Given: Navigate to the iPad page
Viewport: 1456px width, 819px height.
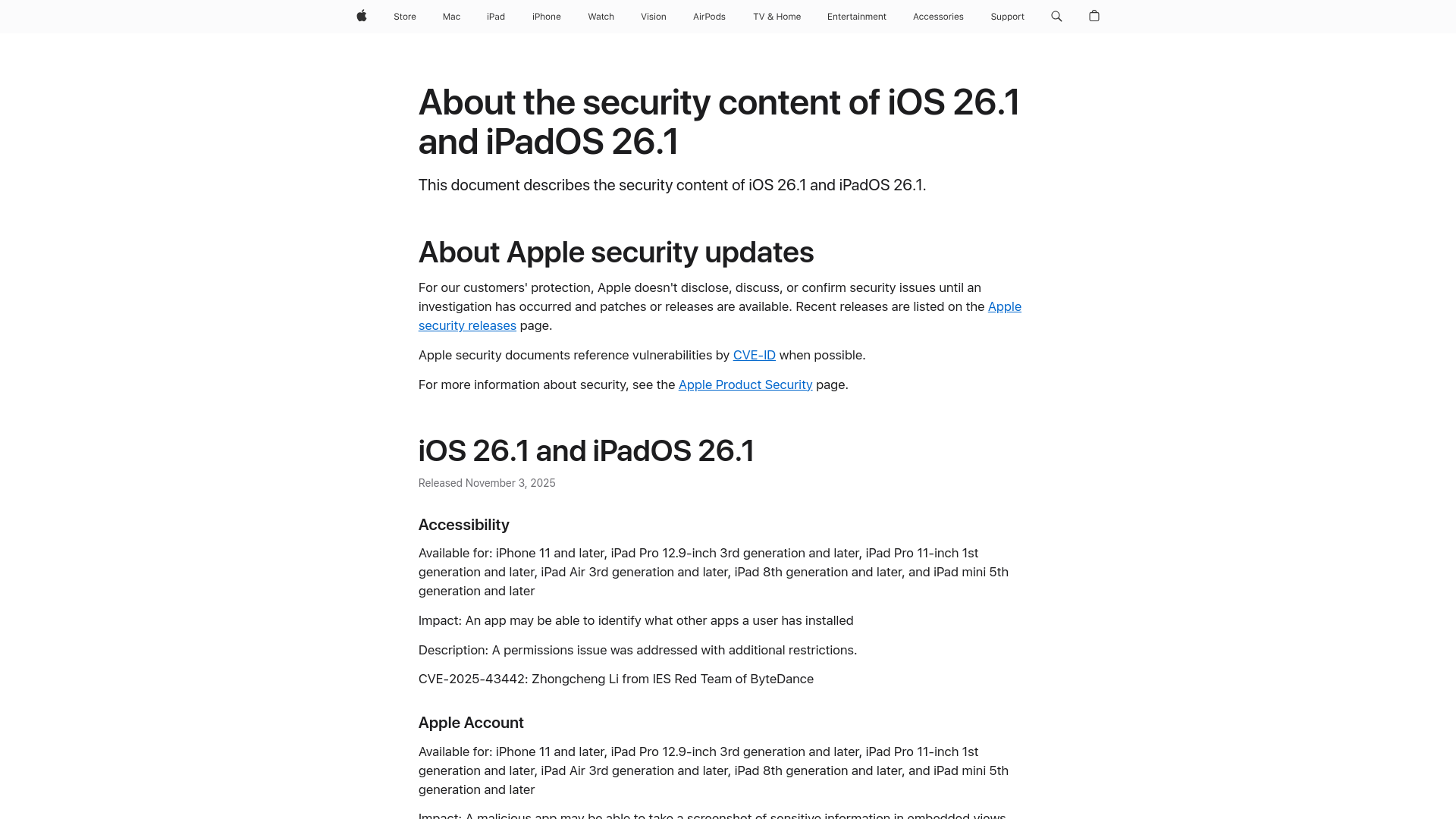Looking at the screenshot, I should pyautogui.click(x=495, y=16).
